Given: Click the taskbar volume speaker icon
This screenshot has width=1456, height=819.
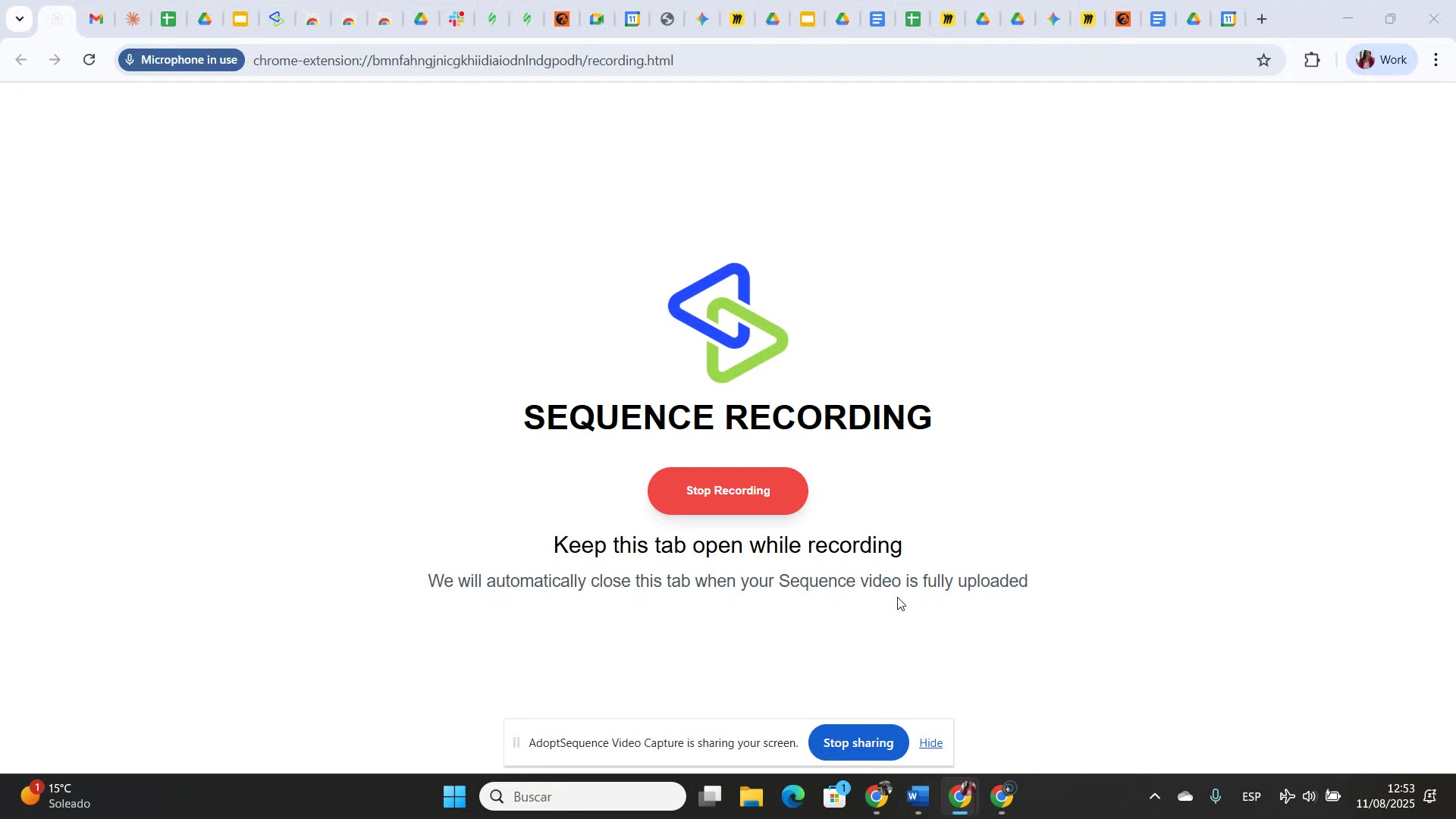Looking at the screenshot, I should [x=1310, y=796].
